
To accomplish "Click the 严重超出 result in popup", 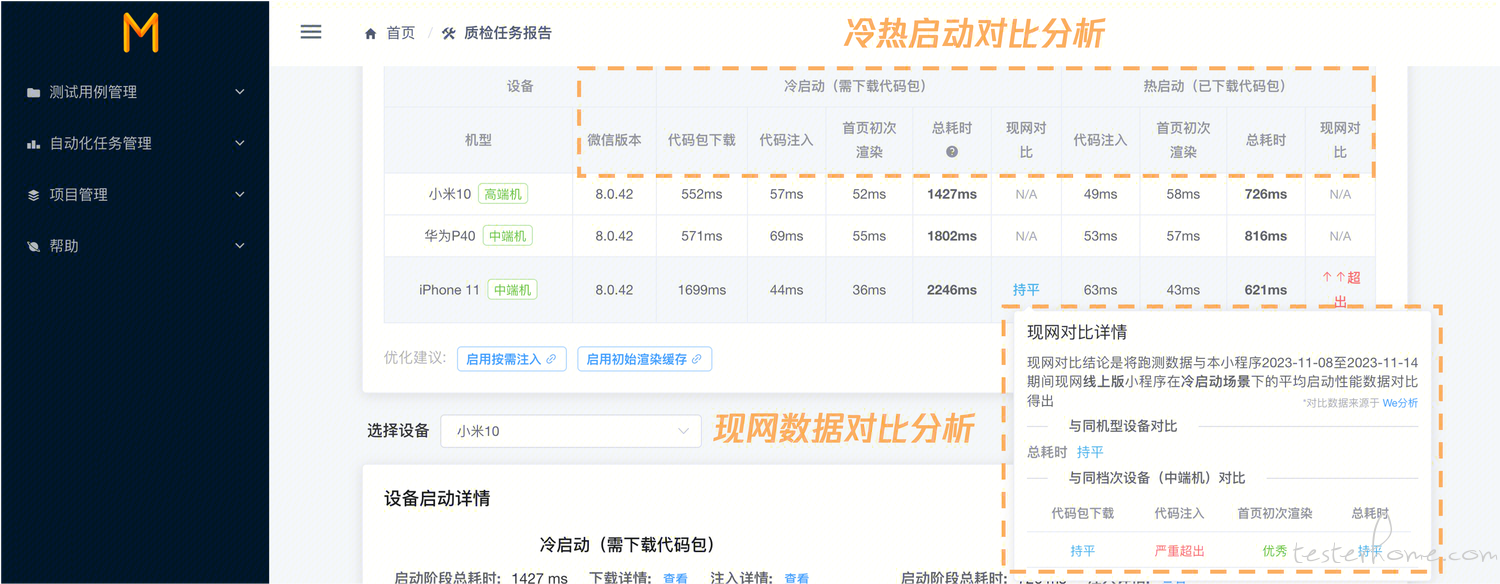I will (x=1179, y=551).
